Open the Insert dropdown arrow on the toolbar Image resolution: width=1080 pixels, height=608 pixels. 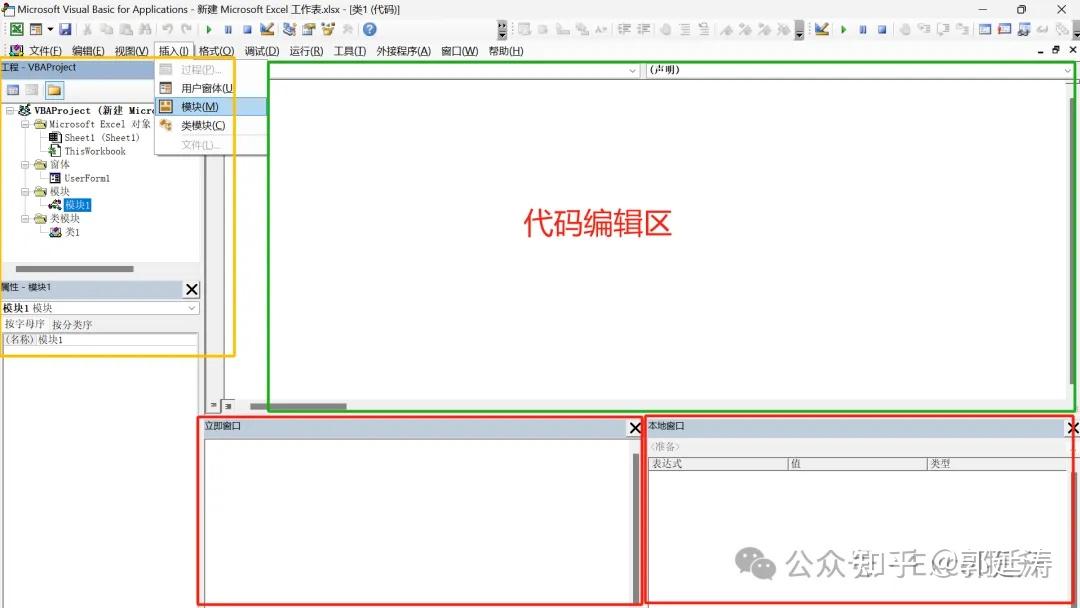pyautogui.click(x=48, y=30)
